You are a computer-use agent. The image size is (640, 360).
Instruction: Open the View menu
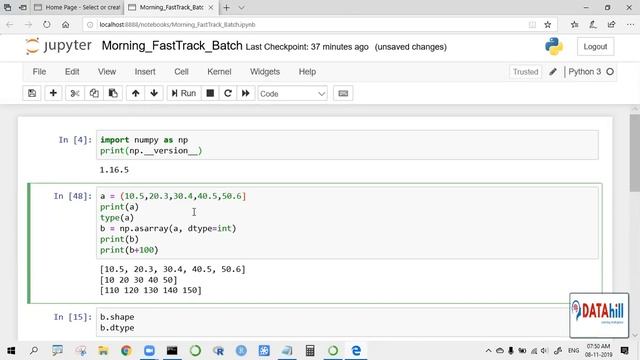pos(107,72)
